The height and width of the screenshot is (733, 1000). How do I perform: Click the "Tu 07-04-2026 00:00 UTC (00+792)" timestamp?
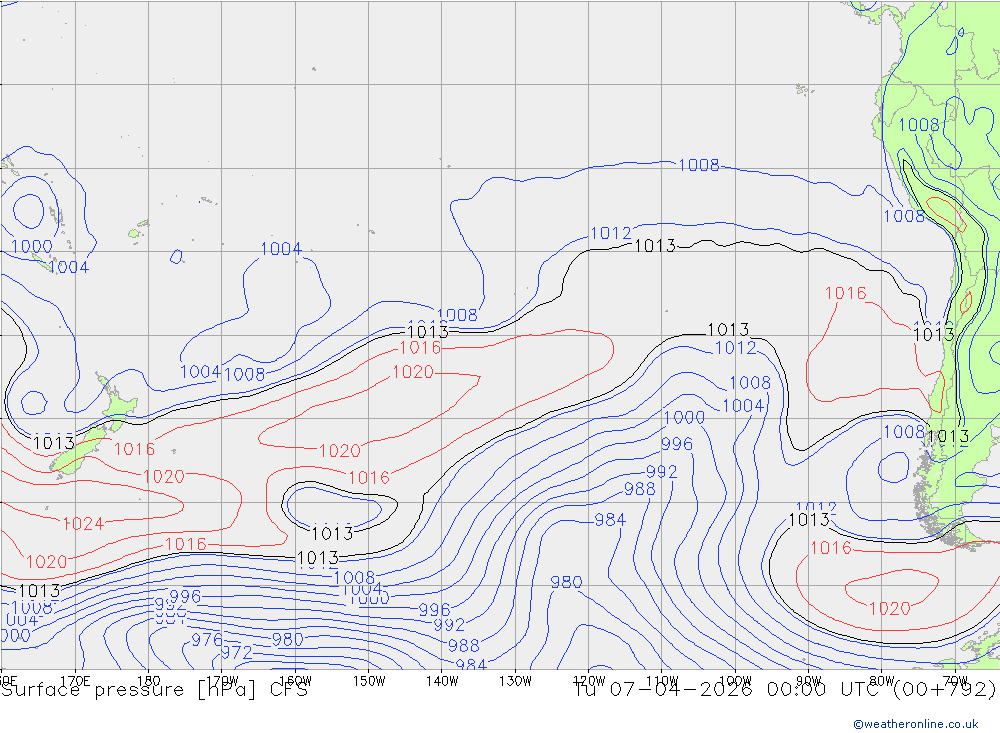(x=785, y=690)
